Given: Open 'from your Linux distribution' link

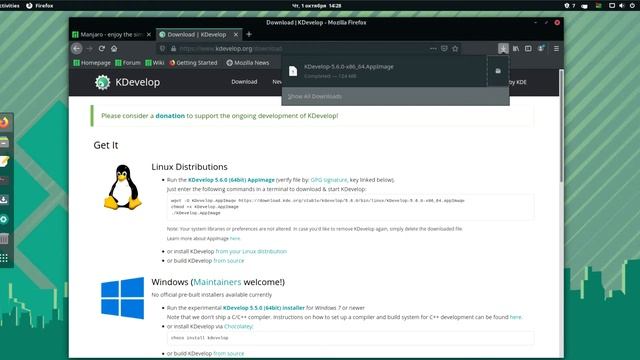Looking at the screenshot, I should click(251, 251).
